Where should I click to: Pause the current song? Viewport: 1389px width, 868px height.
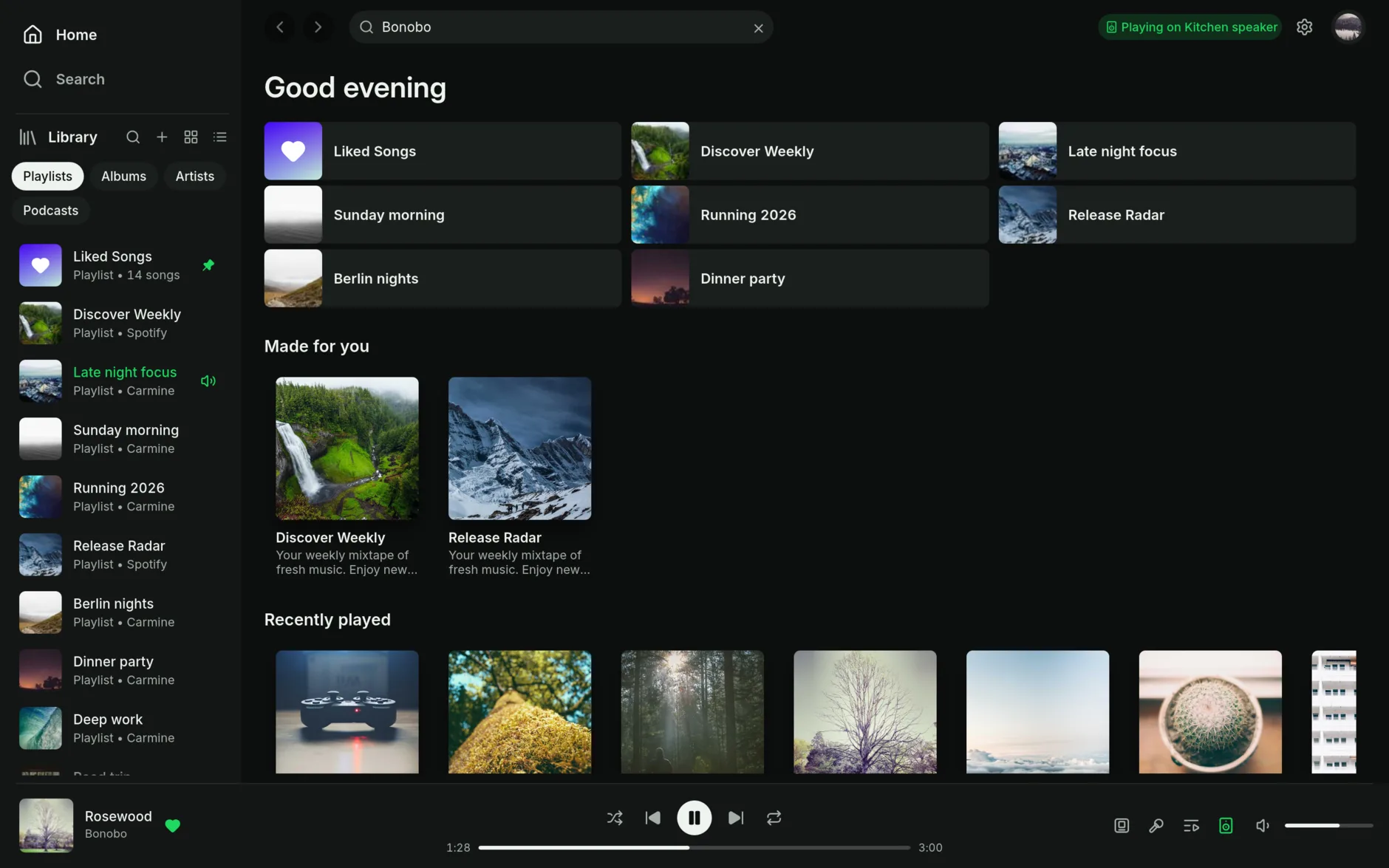[x=694, y=818]
